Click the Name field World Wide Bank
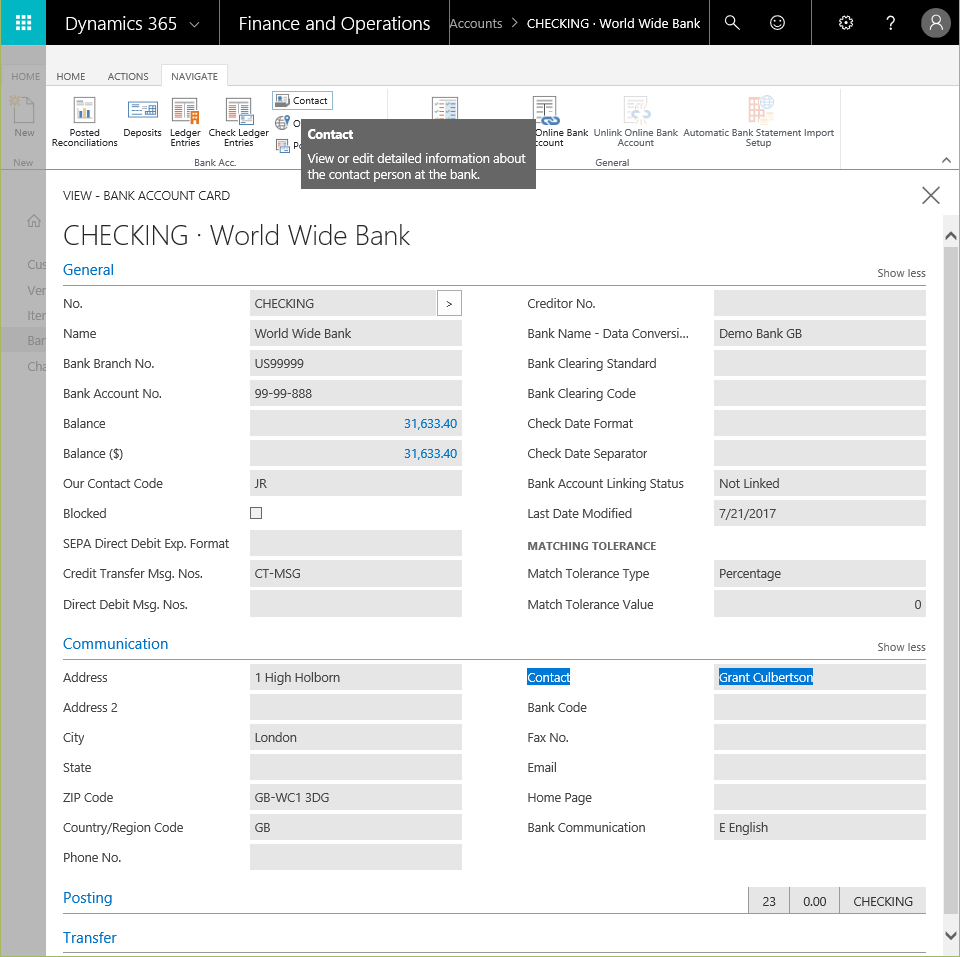 pos(356,334)
